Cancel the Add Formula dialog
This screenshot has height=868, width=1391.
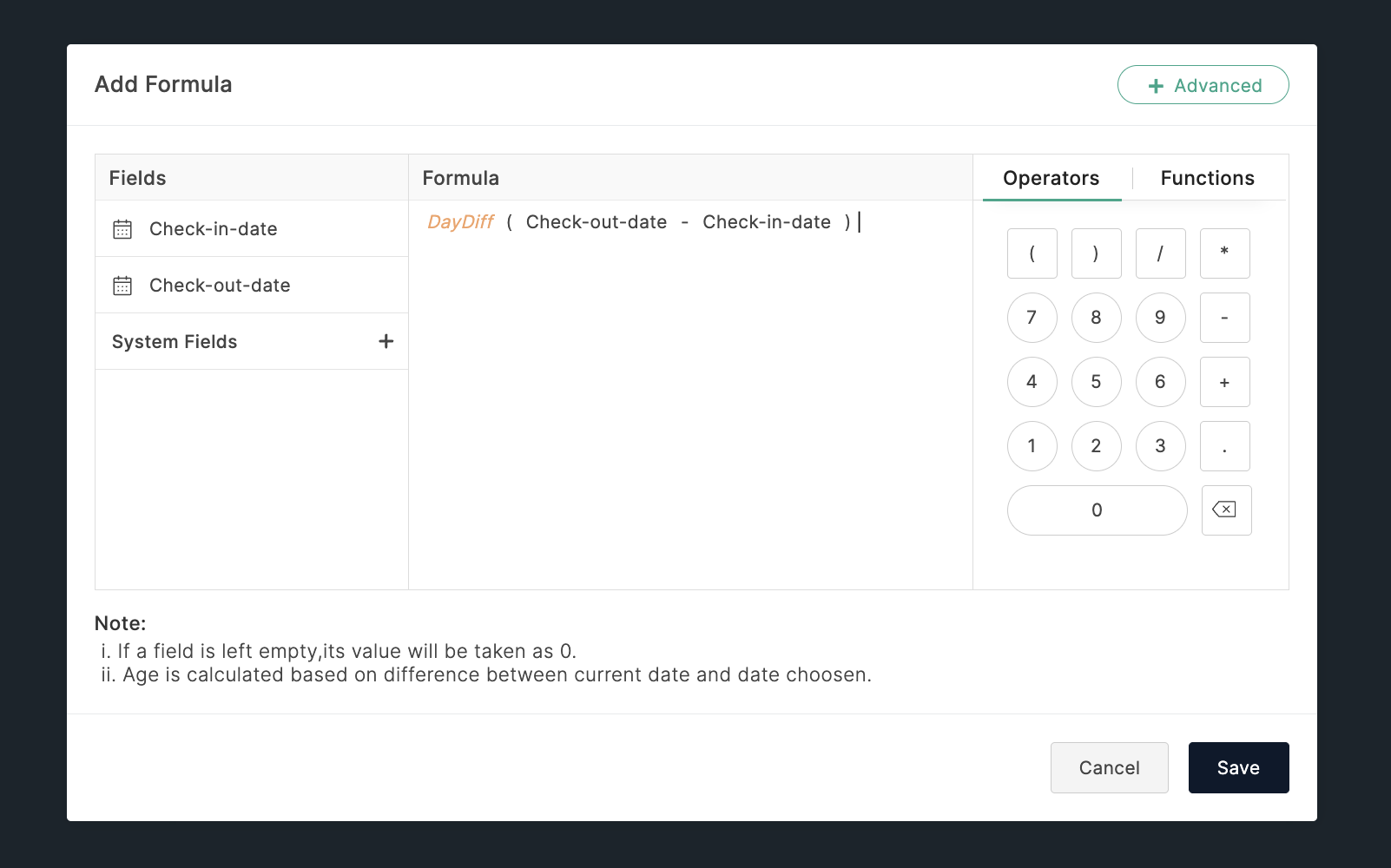(1109, 767)
